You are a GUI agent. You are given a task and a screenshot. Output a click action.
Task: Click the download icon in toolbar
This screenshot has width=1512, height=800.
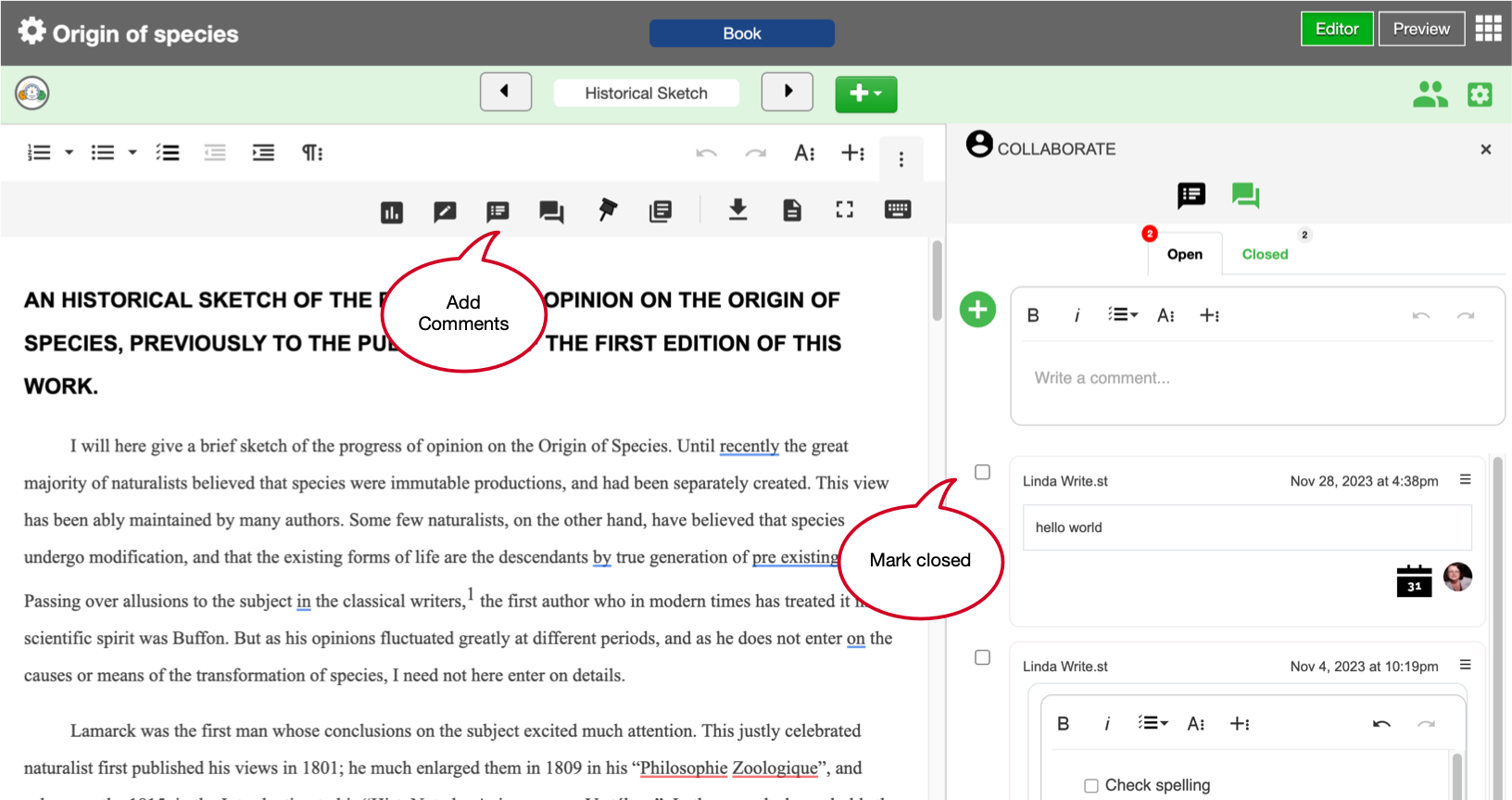click(737, 210)
